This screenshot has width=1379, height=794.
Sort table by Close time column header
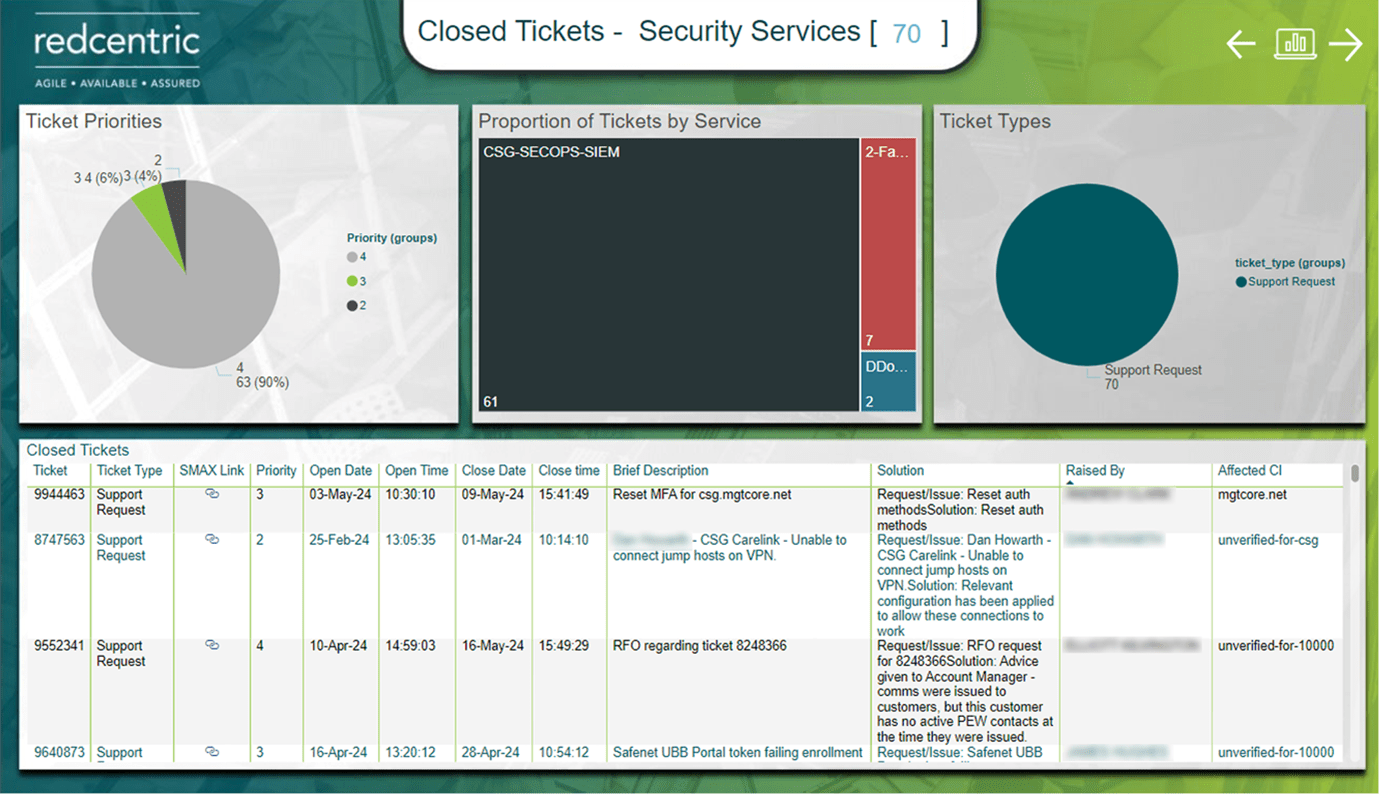pyautogui.click(x=569, y=470)
